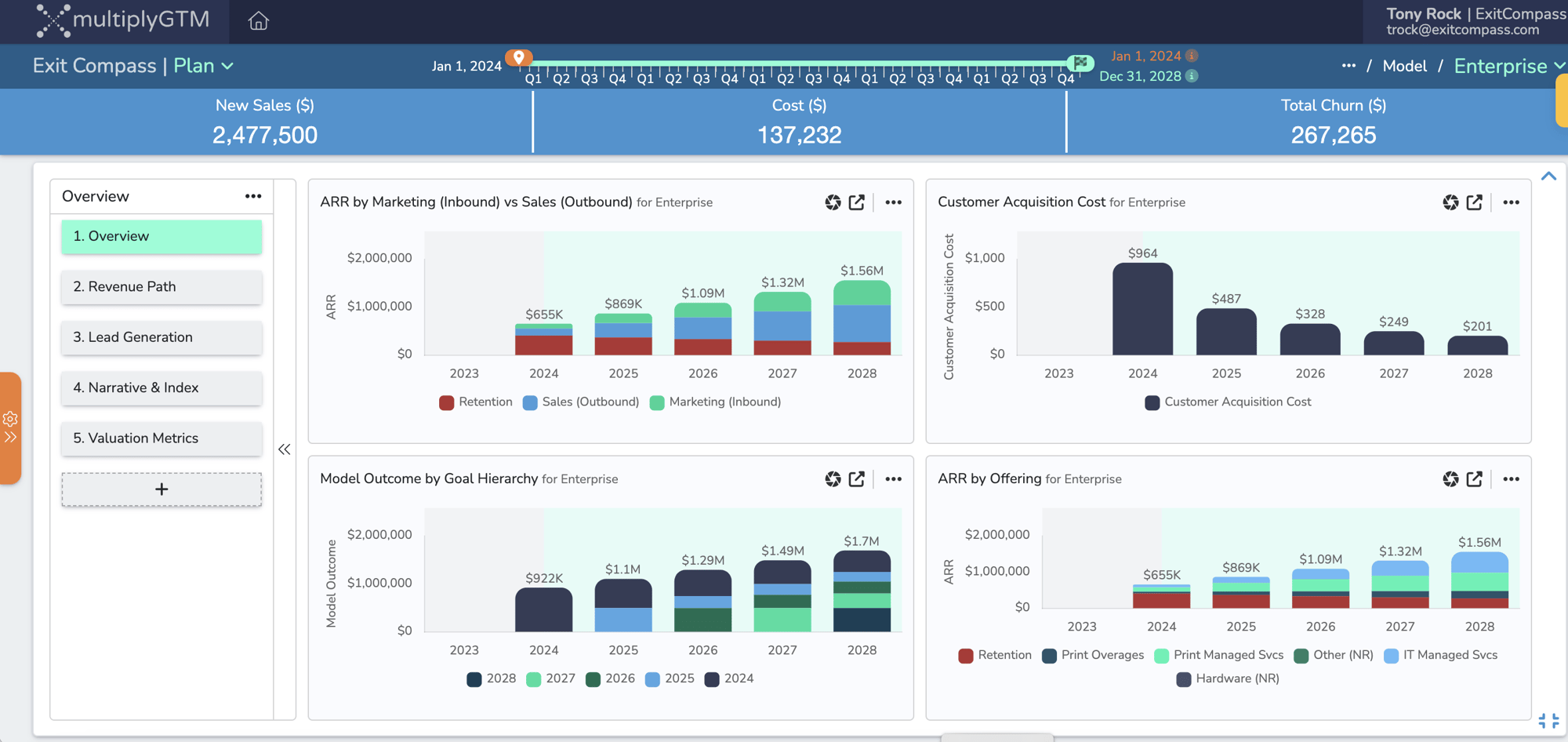Open chart settings icon for ARR by Marketing chart
Viewport: 1568px width, 742px height.
833,202
